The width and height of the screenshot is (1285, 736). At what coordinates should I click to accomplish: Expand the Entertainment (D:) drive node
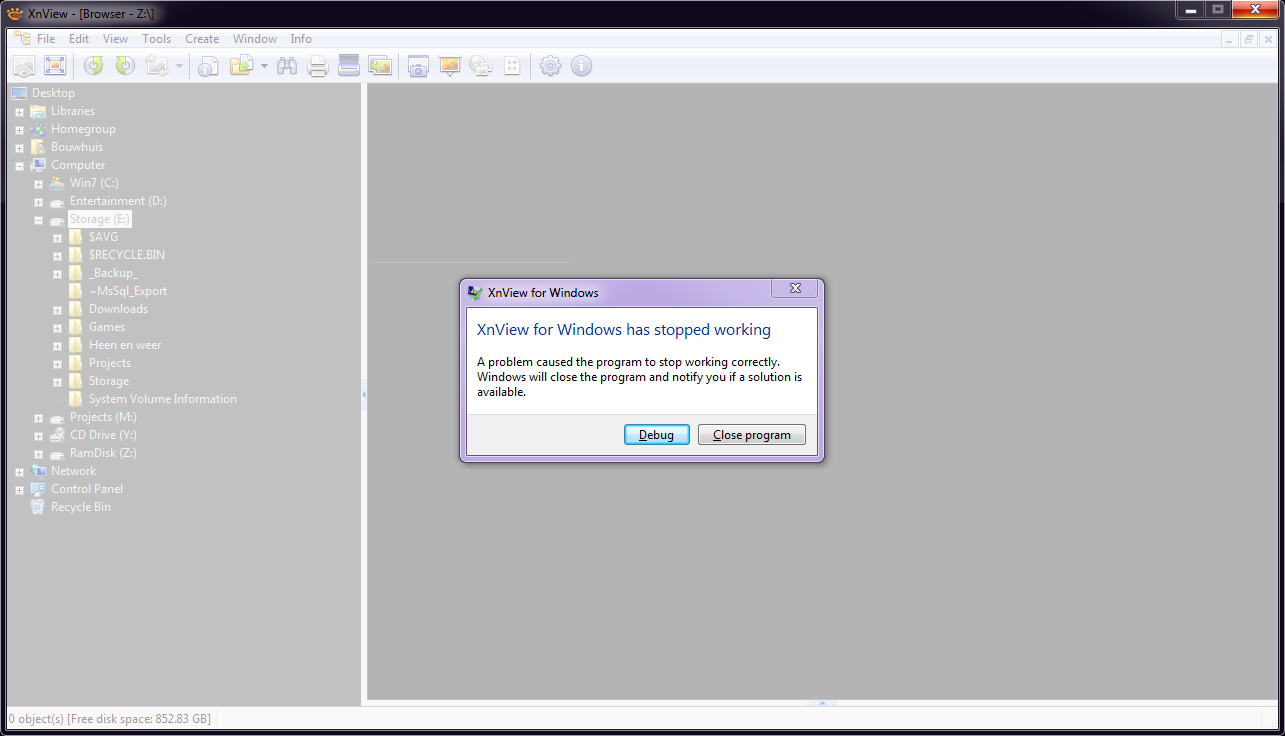(38, 202)
